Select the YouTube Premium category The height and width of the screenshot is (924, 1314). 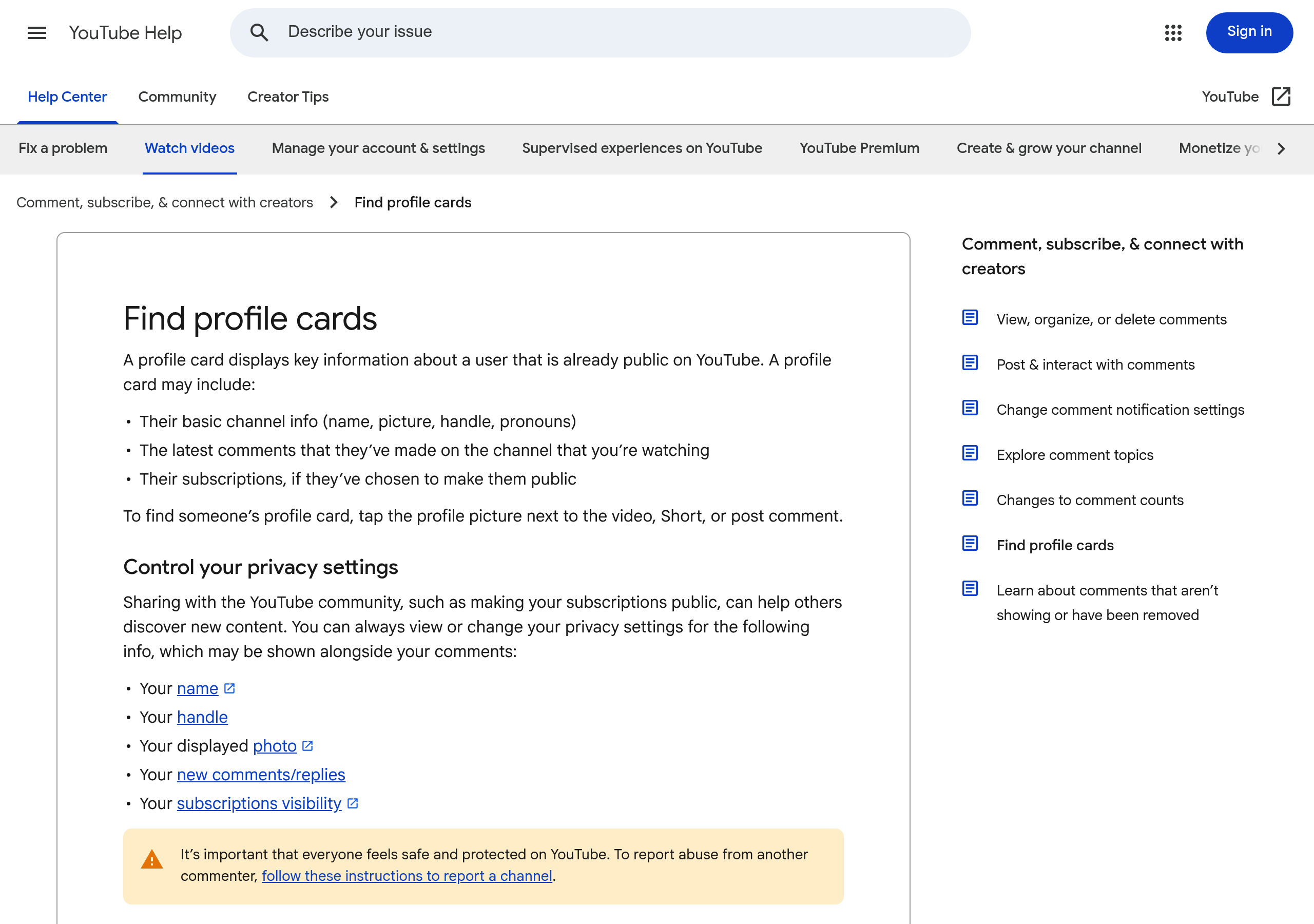point(859,148)
